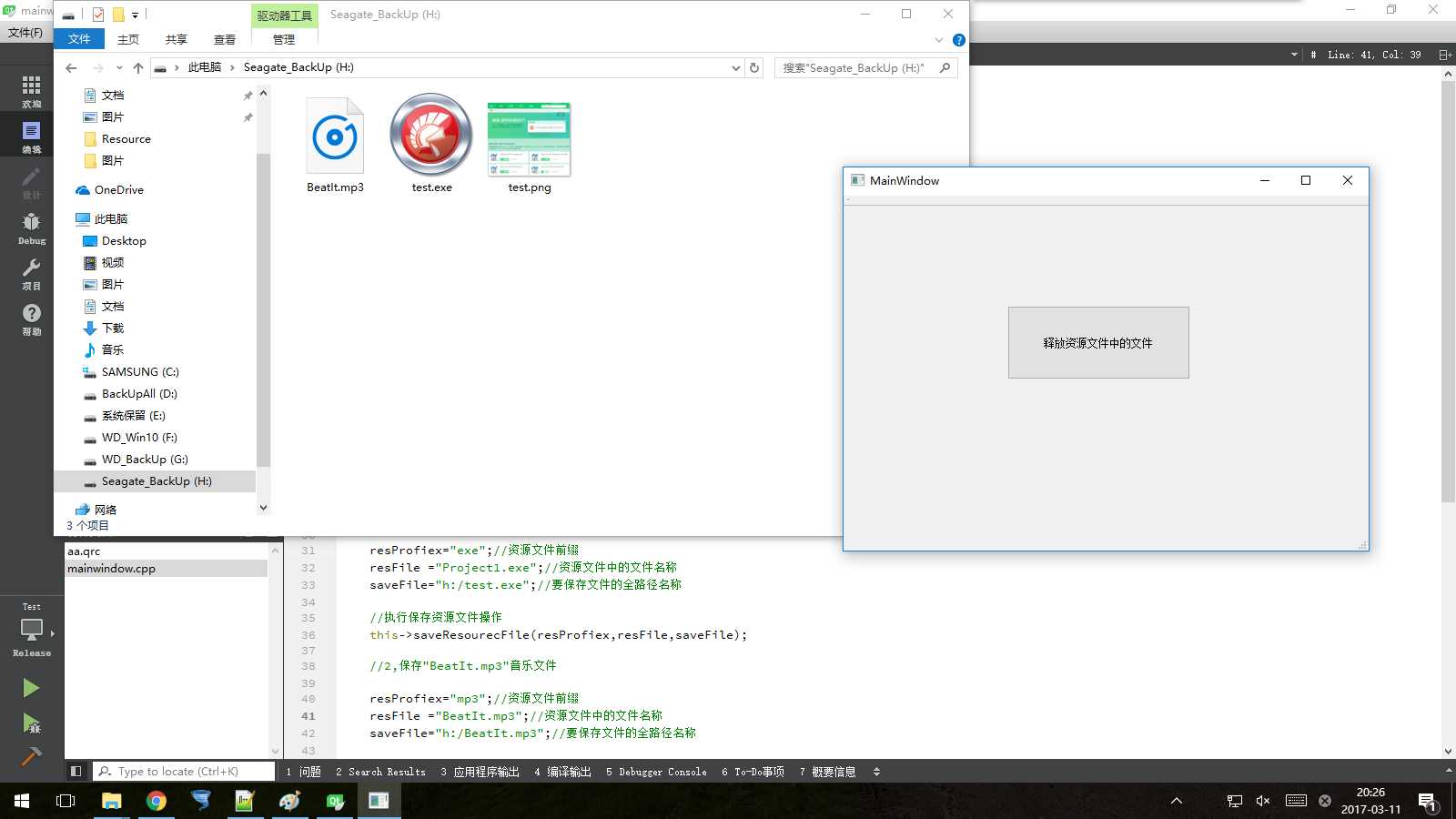The image size is (1456, 819).
Task: Switch to 编译输出 output pane
Action: (x=562, y=772)
